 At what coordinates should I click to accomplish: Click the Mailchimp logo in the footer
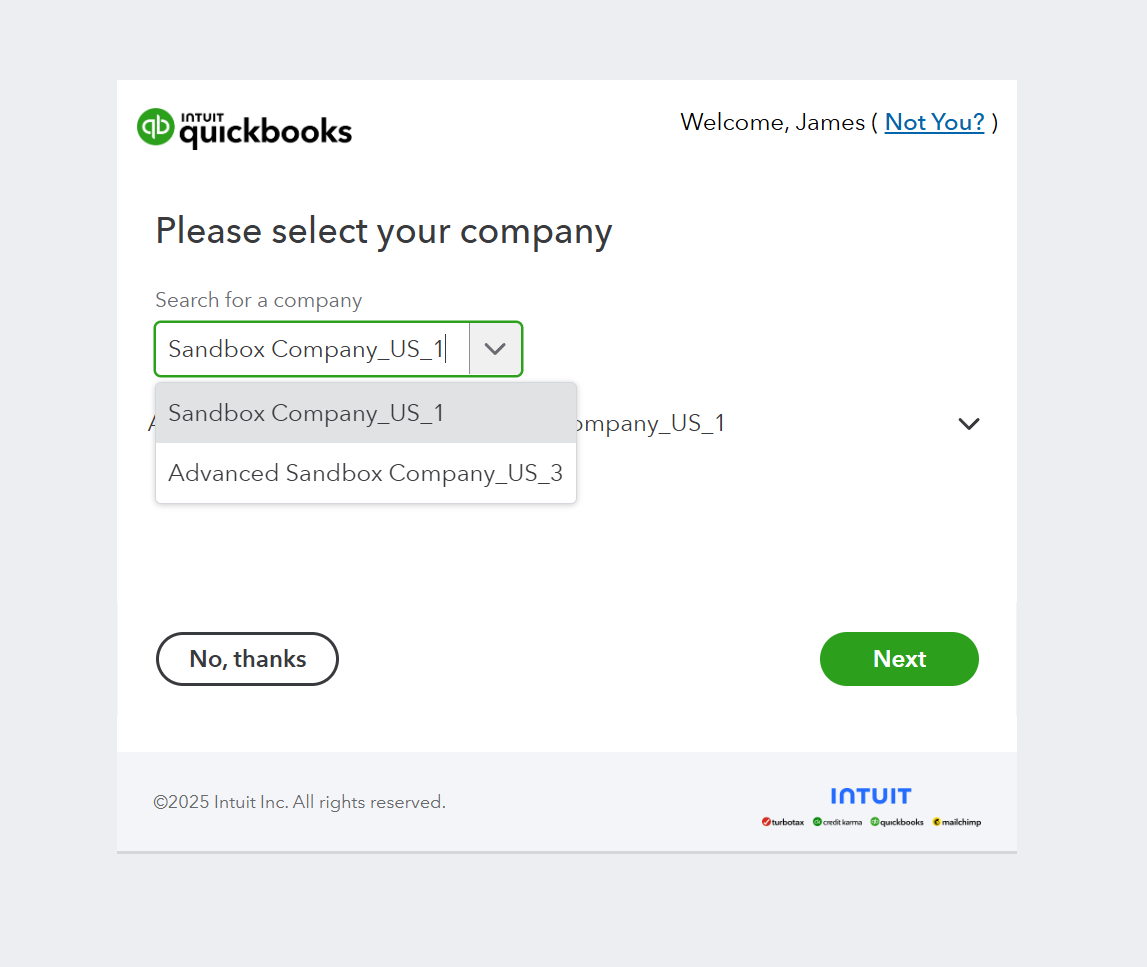point(957,822)
